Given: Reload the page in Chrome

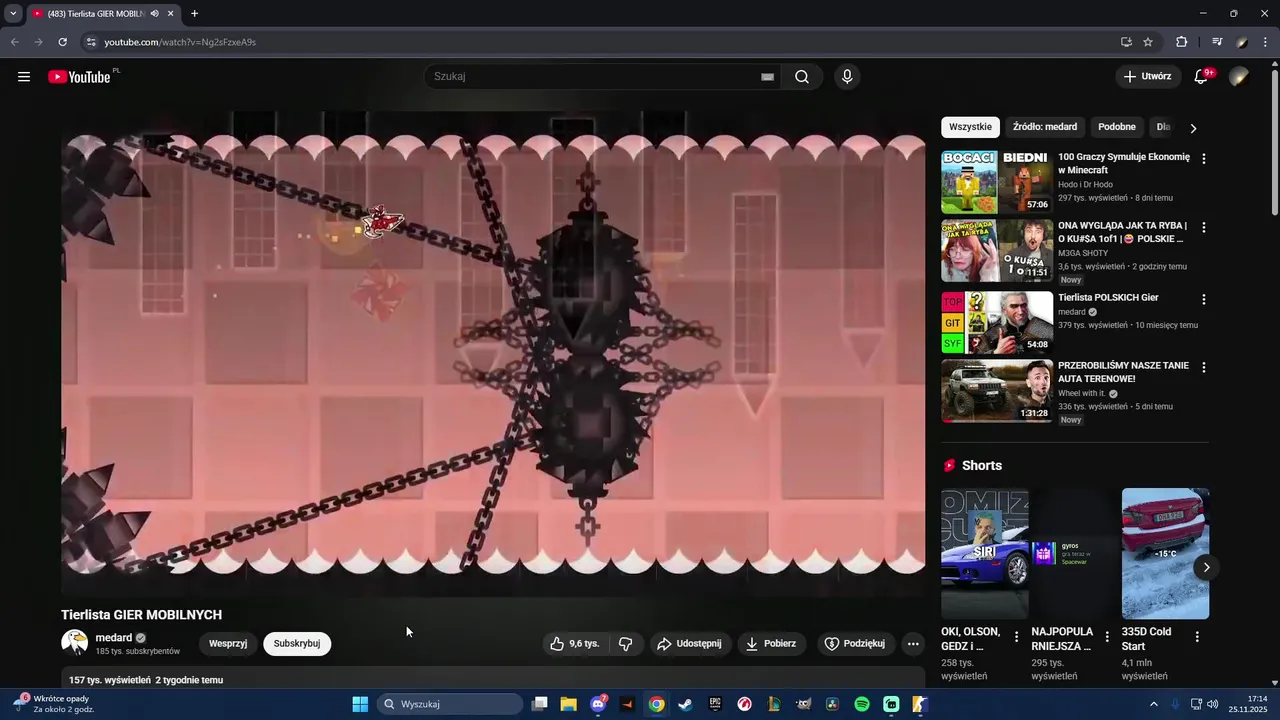Looking at the screenshot, I should [62, 42].
